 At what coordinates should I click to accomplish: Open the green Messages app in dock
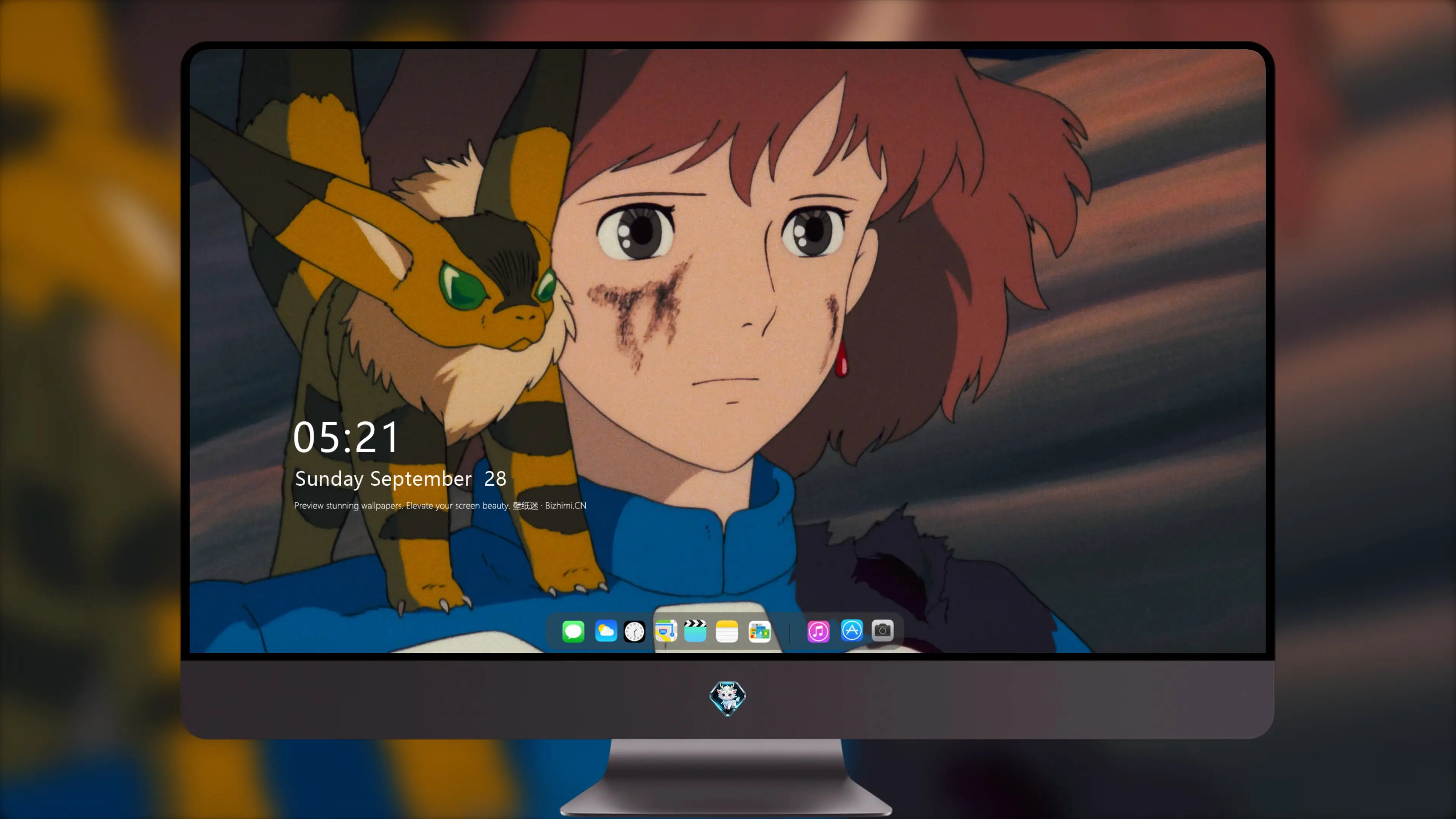pos(573,631)
